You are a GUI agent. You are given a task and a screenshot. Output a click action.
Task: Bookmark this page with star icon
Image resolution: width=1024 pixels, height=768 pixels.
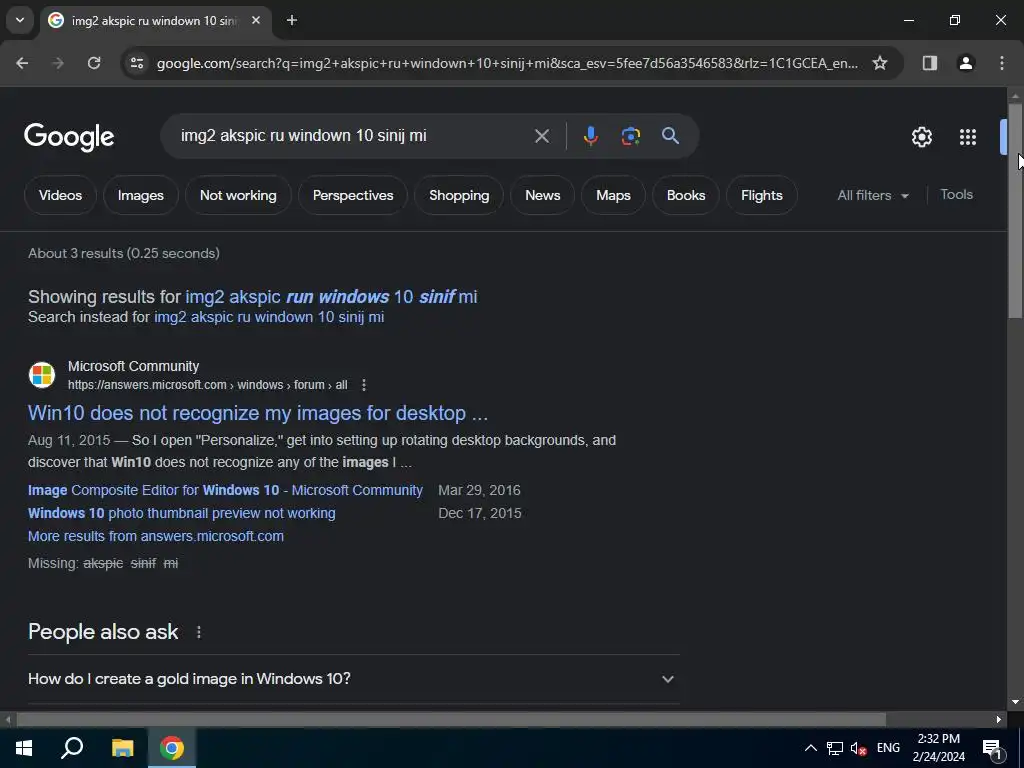tap(880, 63)
